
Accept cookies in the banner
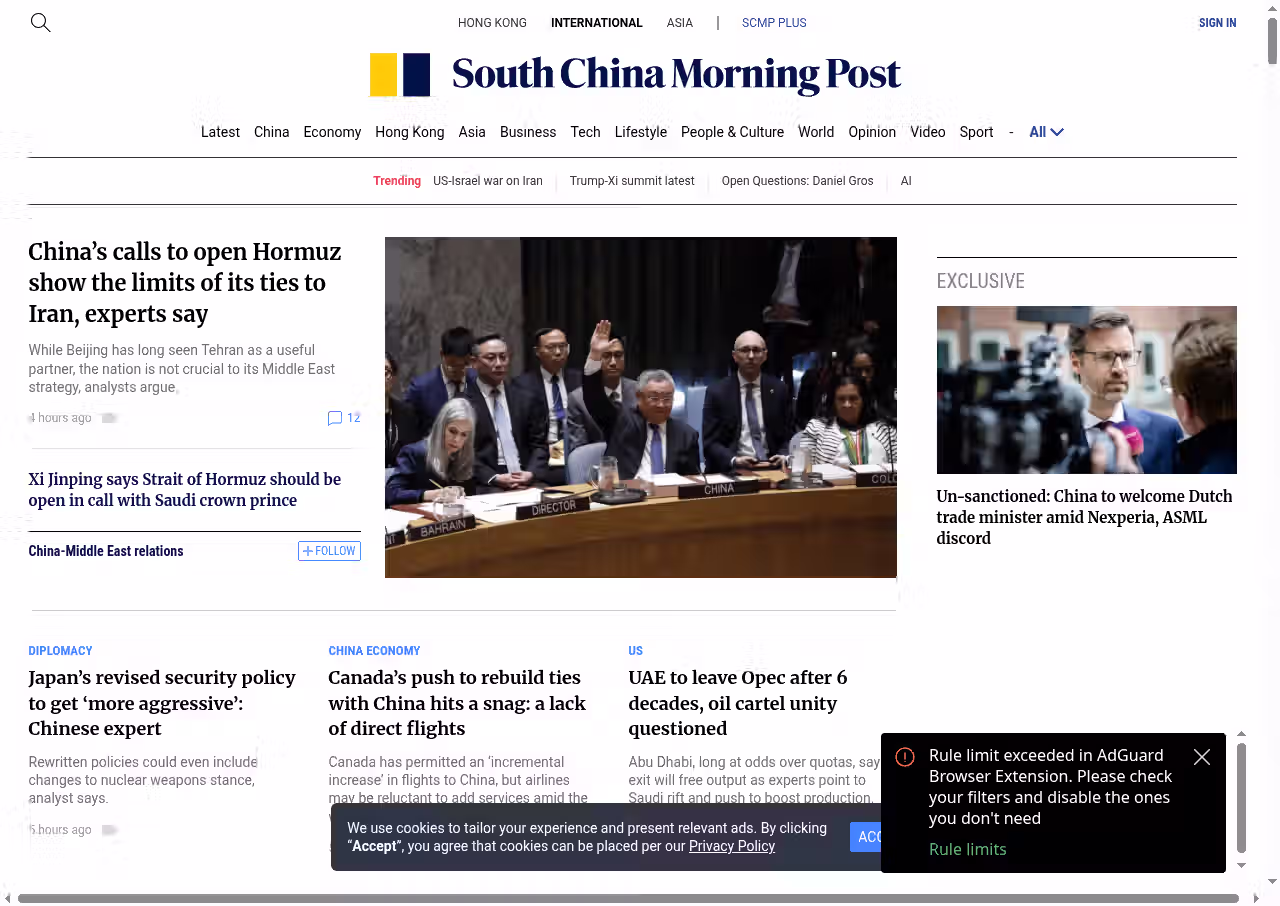[866, 837]
